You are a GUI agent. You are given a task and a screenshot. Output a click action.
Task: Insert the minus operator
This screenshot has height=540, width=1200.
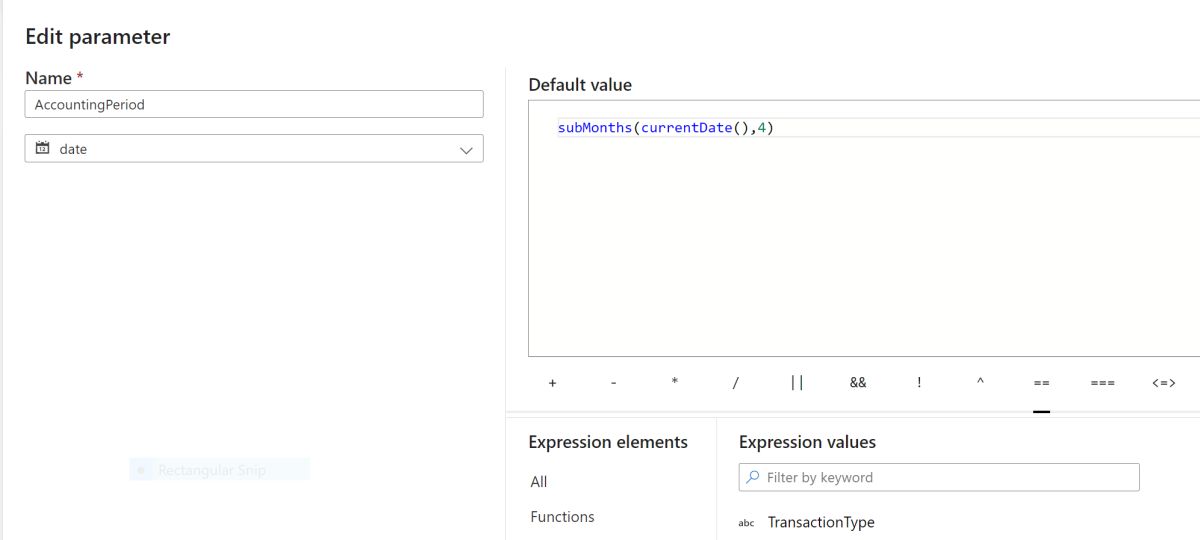pos(613,383)
